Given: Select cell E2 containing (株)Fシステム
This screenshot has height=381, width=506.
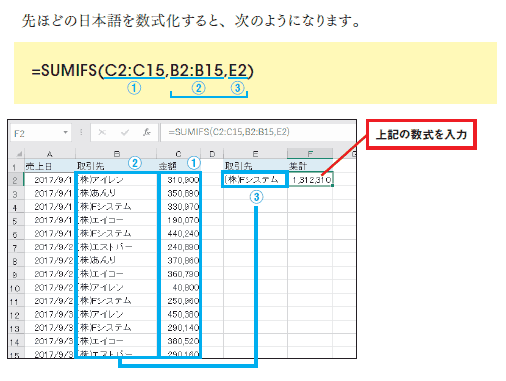Looking at the screenshot, I should (x=255, y=180).
